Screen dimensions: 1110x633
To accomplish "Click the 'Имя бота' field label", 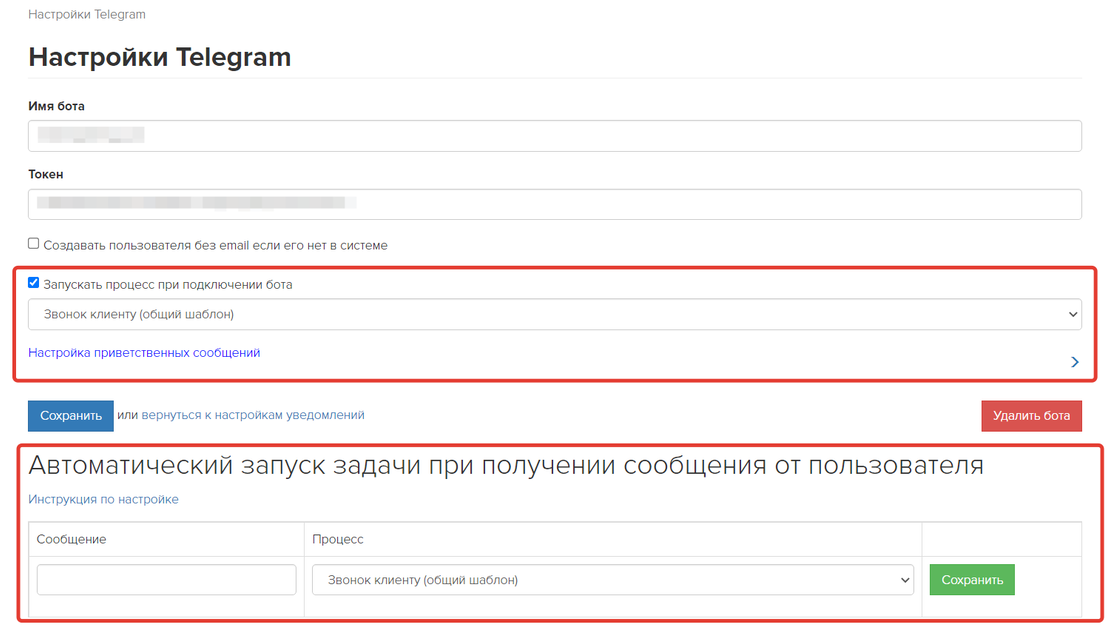I will [57, 106].
